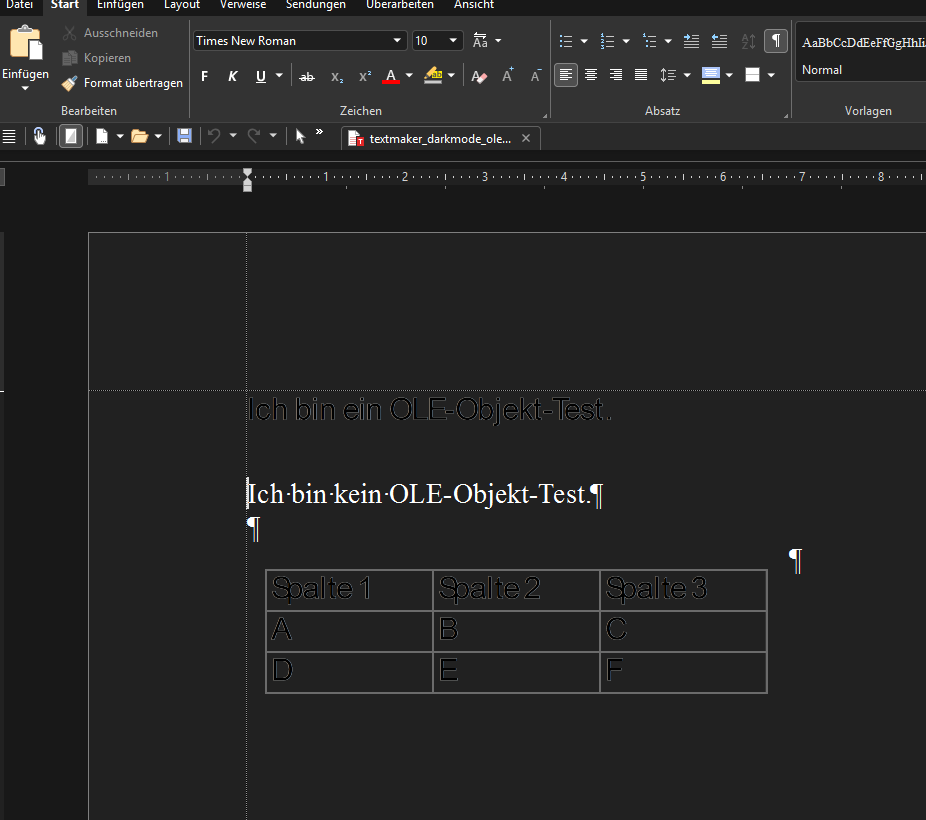Toggle touch mode hand icon

40,136
